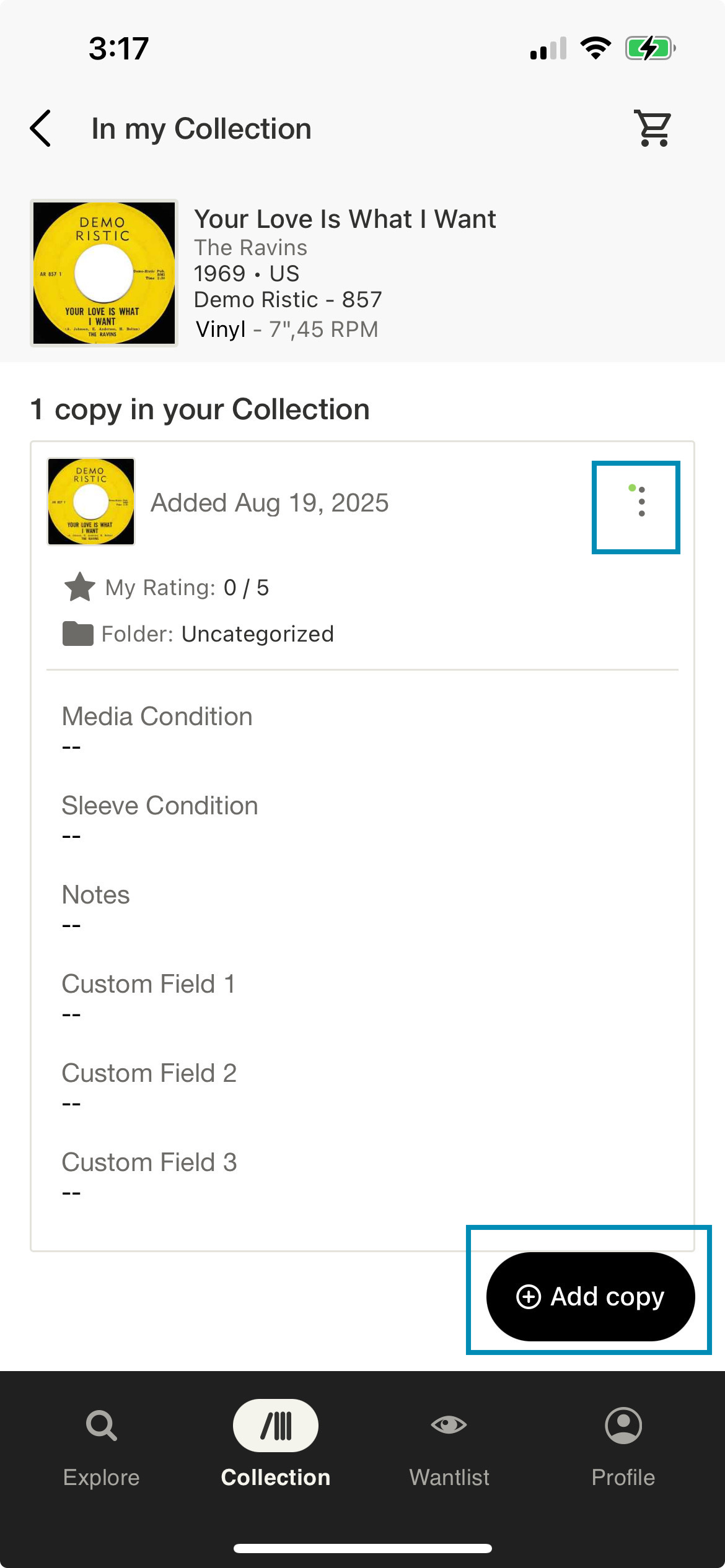Screen dimensions: 725x1568
Task: Tap the star rating icon
Action: pos(80,588)
